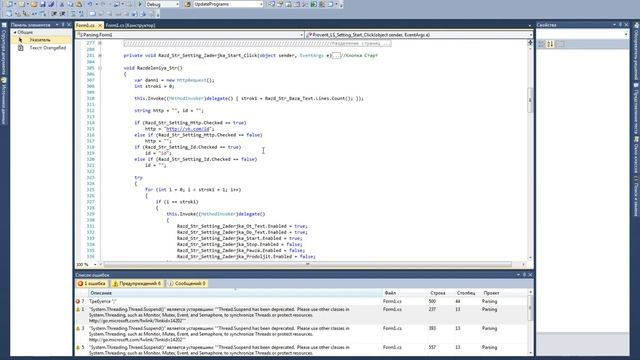Click the Add New Item toolbar icon
The image size is (640, 360).
[x=21, y=4]
